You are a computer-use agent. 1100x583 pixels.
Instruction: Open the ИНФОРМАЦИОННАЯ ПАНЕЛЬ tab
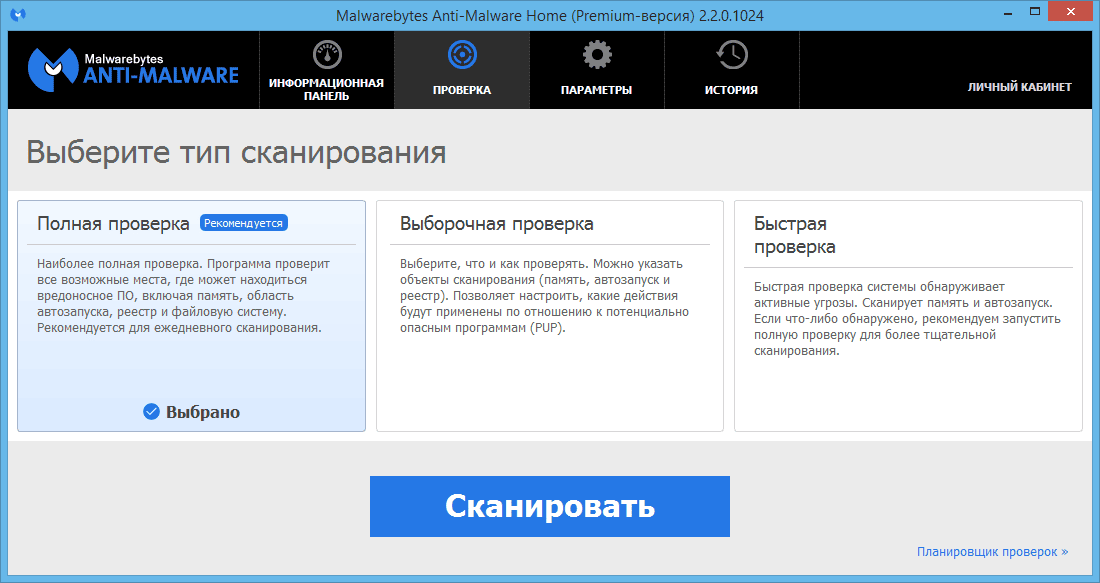(326, 70)
